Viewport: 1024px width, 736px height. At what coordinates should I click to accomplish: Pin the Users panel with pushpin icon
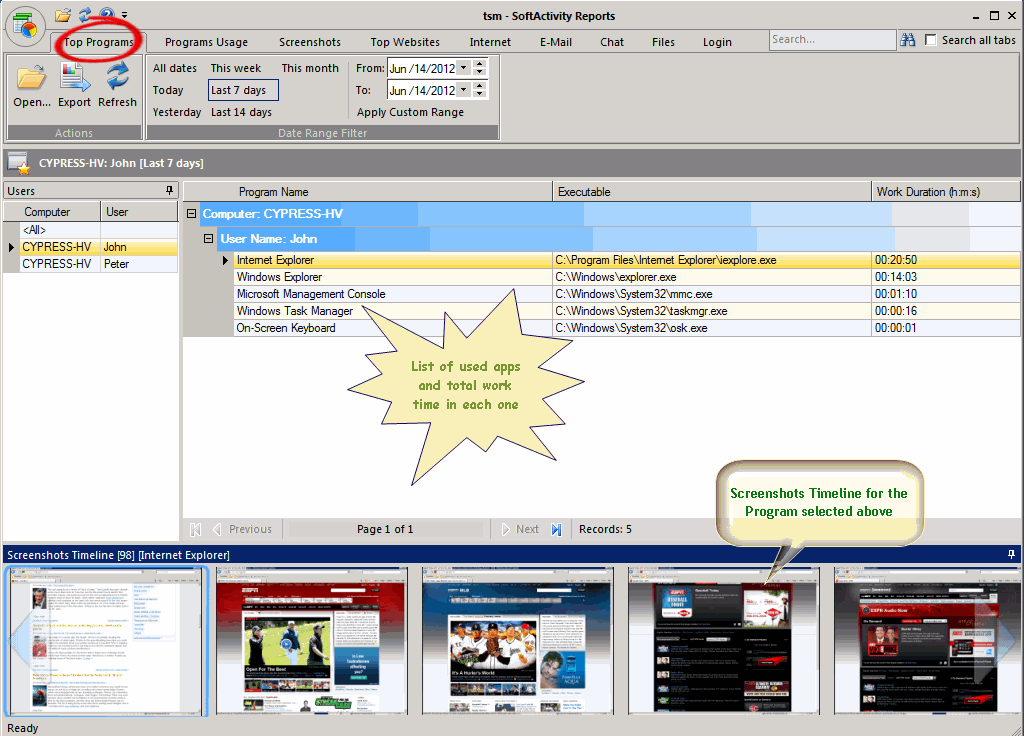click(x=169, y=190)
